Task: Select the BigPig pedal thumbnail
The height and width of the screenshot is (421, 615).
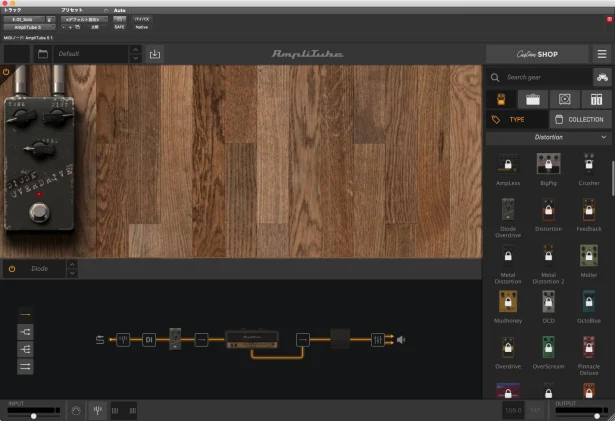Action: click(548, 164)
